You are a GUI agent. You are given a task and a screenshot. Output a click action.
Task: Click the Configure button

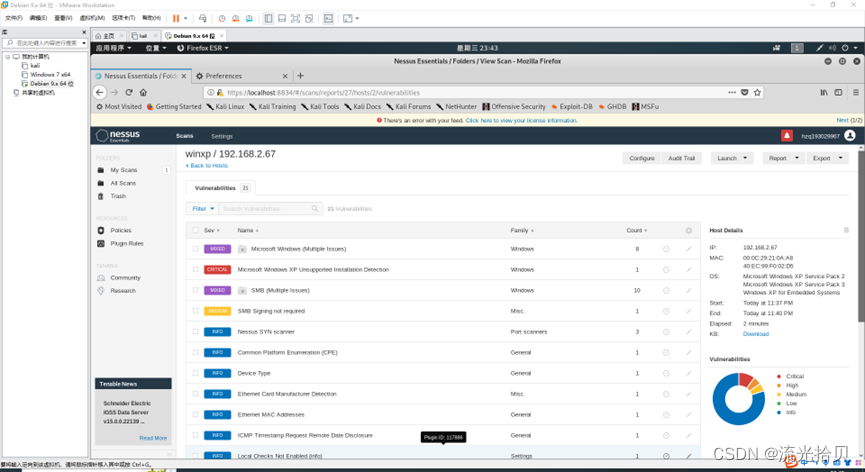(x=642, y=158)
